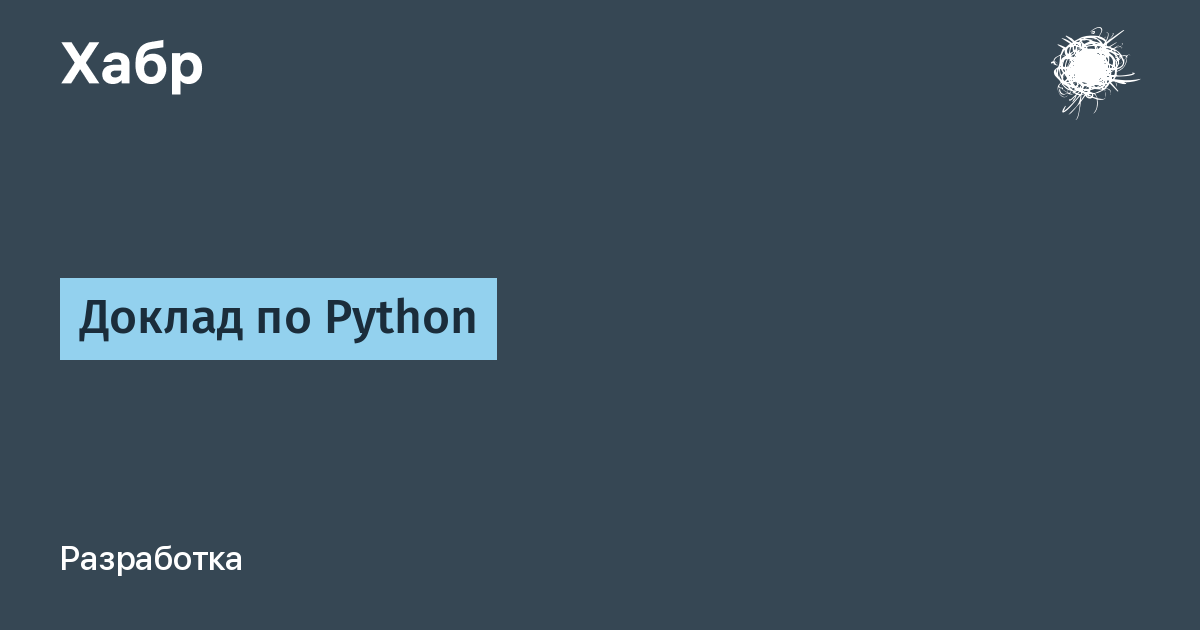Select the Разработка category label
1200x630 pixels.
151,559
